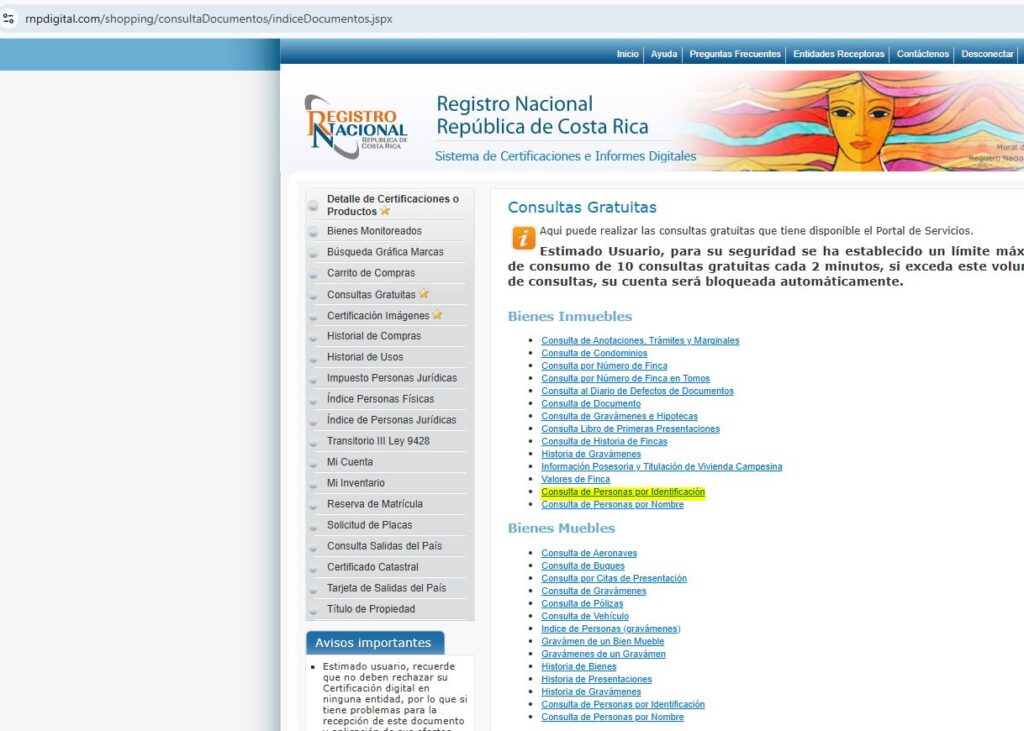Open Detalle de Certificaciones o Productos
1024x731 pixels.
pos(392,205)
